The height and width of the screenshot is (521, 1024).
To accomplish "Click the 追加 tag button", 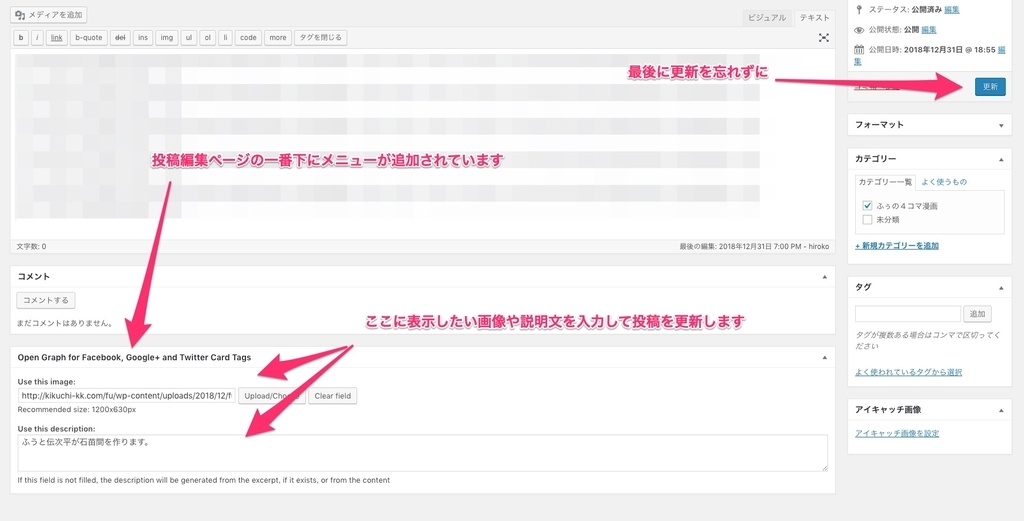I will tap(977, 313).
